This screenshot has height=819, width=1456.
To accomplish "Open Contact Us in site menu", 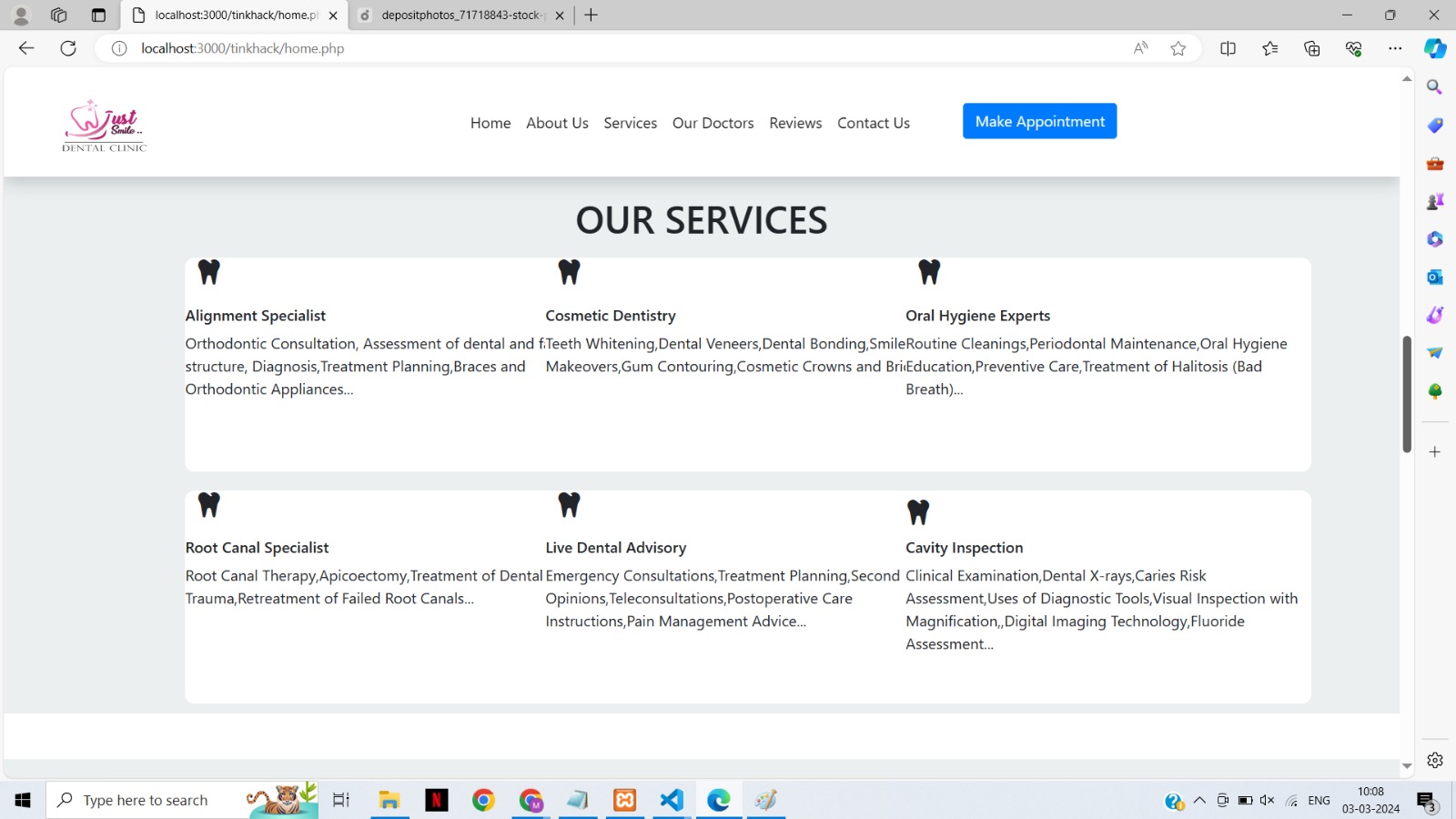I will click(x=874, y=123).
